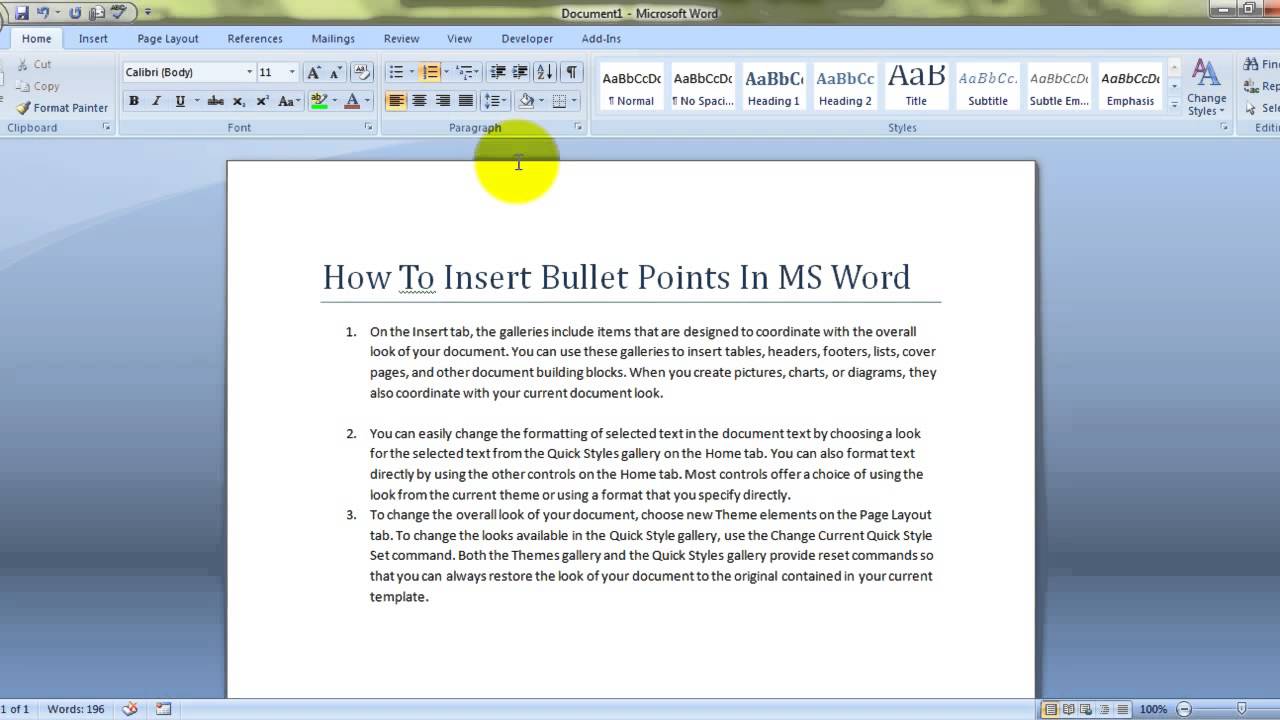This screenshot has height=720, width=1280.
Task: Open the Page Layout tab
Action: tap(168, 38)
